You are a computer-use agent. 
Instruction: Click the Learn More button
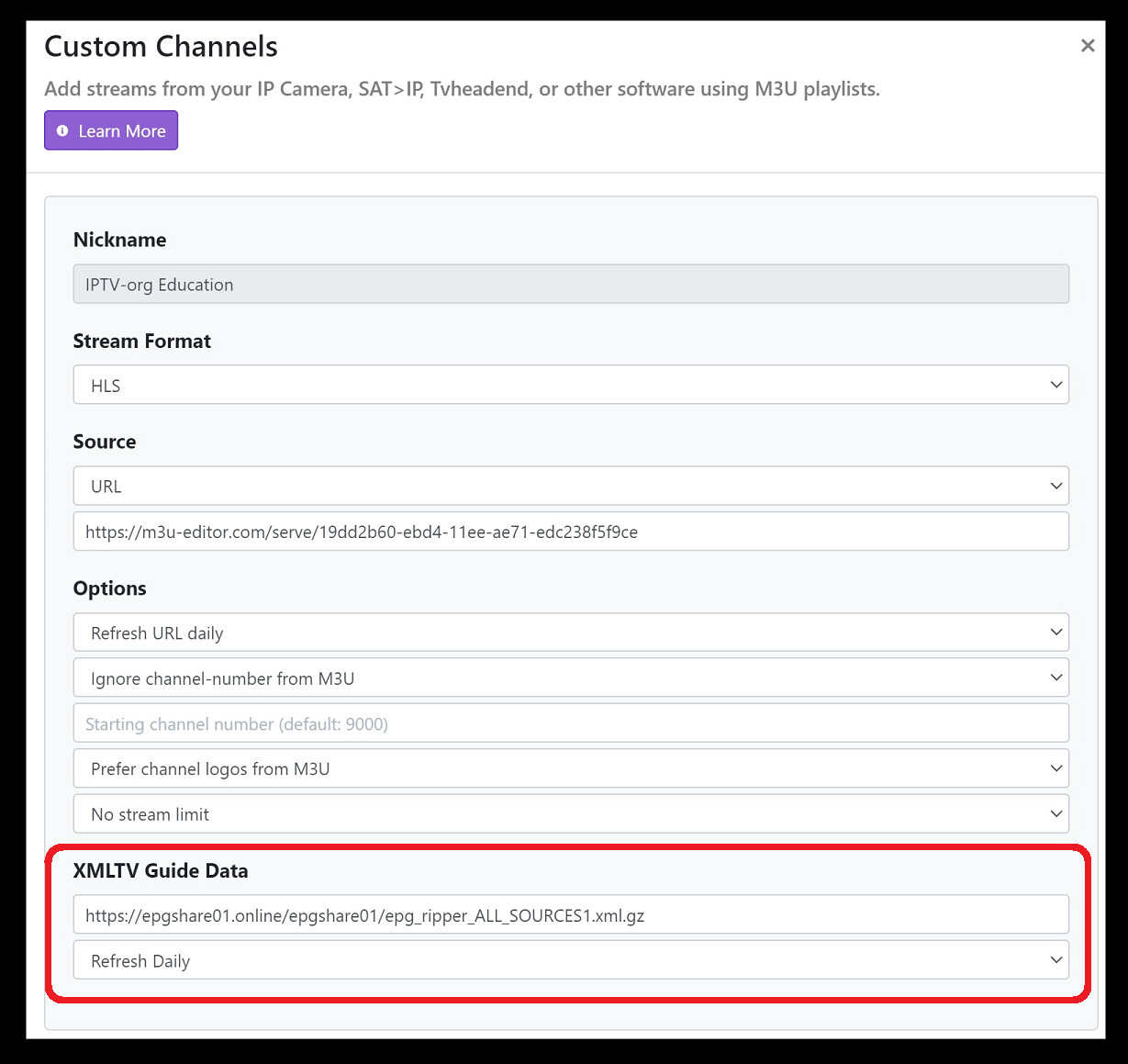110,130
